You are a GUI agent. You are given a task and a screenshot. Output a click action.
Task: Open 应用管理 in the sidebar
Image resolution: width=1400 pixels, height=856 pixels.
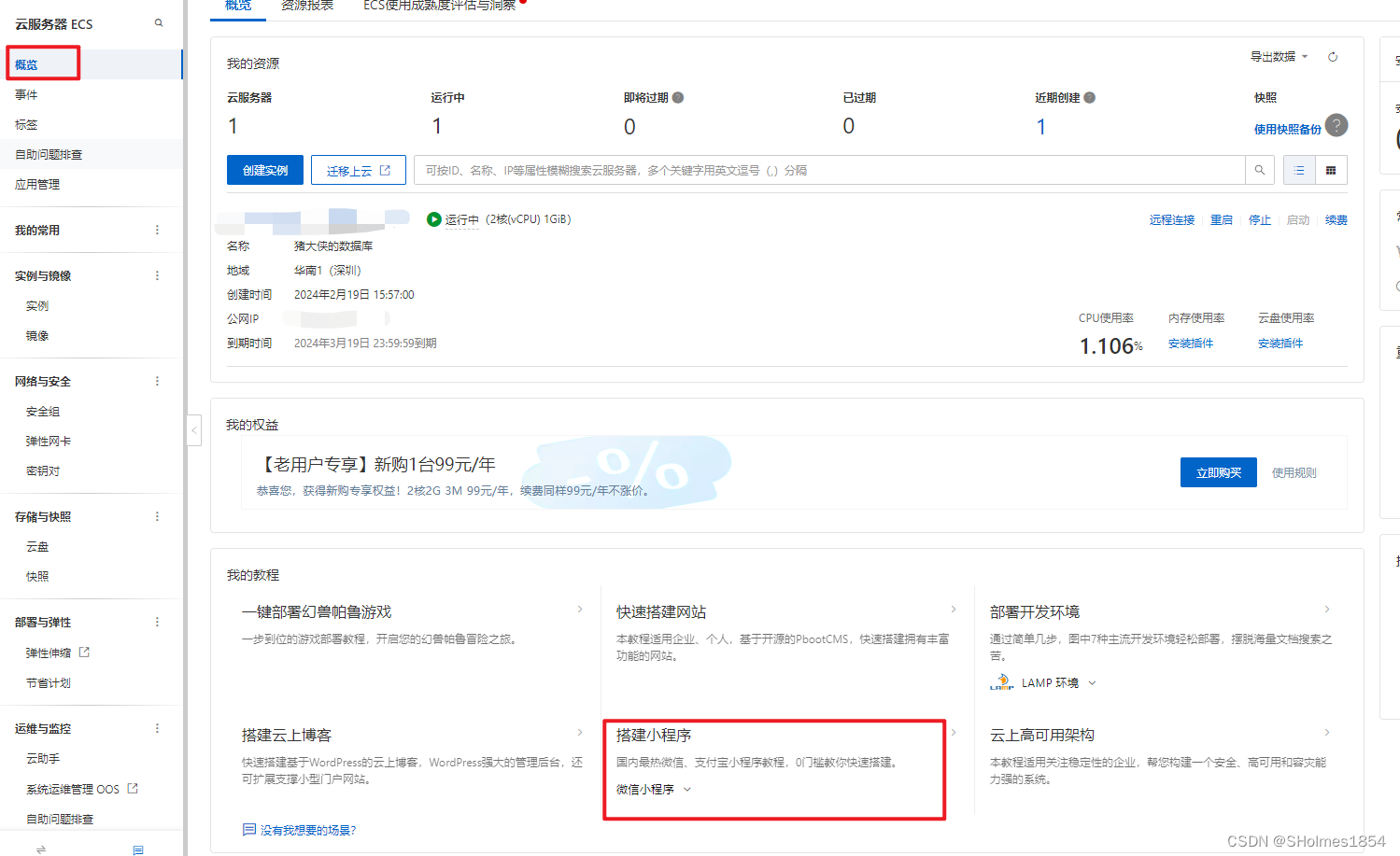point(37,184)
